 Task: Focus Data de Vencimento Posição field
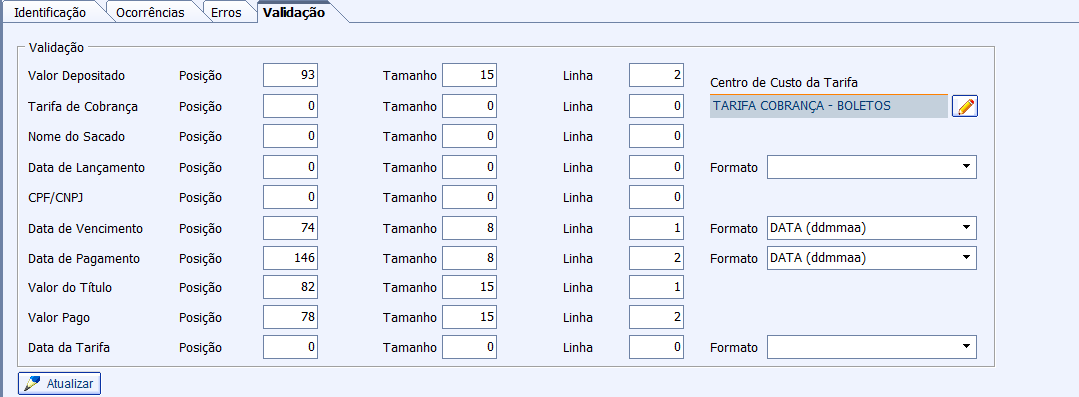[x=290, y=228]
